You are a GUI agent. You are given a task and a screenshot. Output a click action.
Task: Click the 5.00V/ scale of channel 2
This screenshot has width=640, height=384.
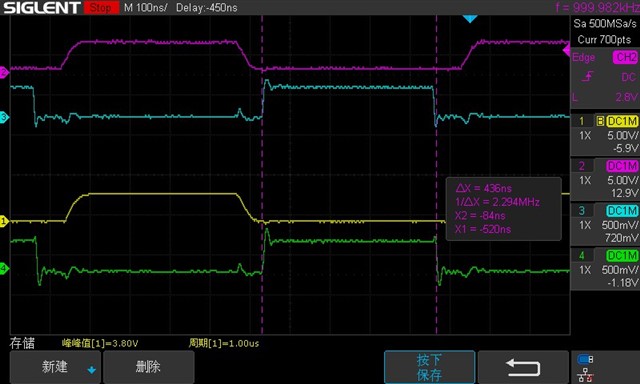click(x=622, y=180)
